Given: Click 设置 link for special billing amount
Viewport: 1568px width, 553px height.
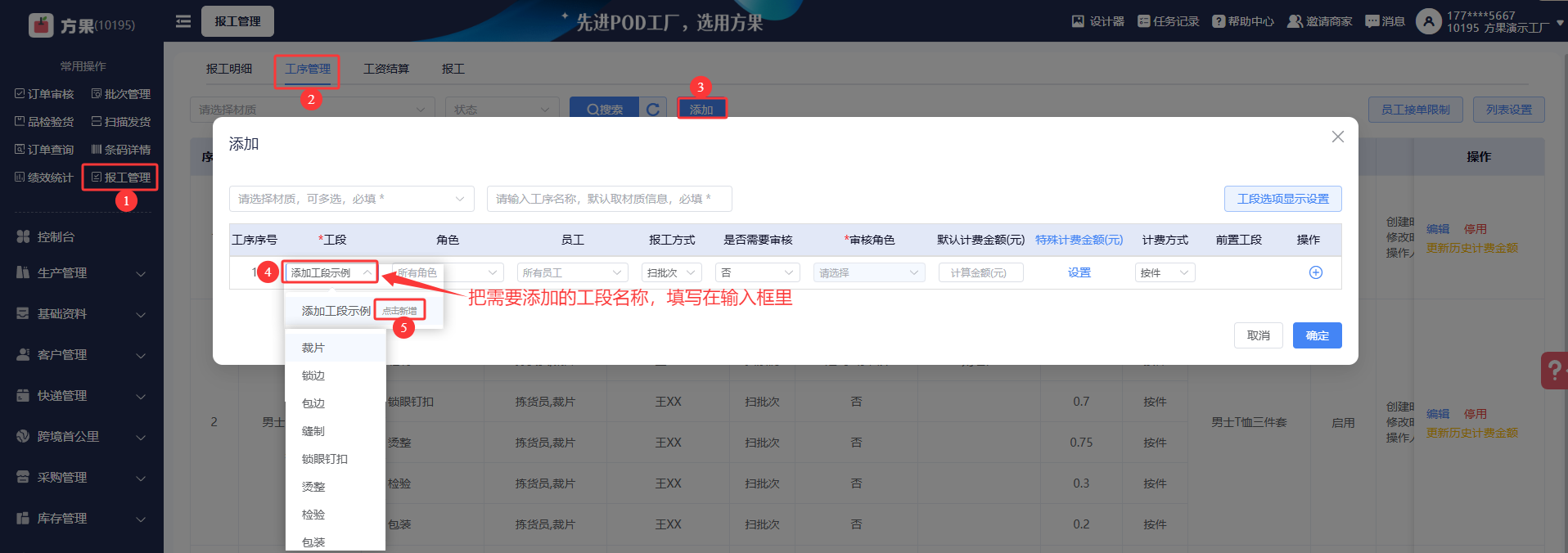Looking at the screenshot, I should [x=1079, y=272].
